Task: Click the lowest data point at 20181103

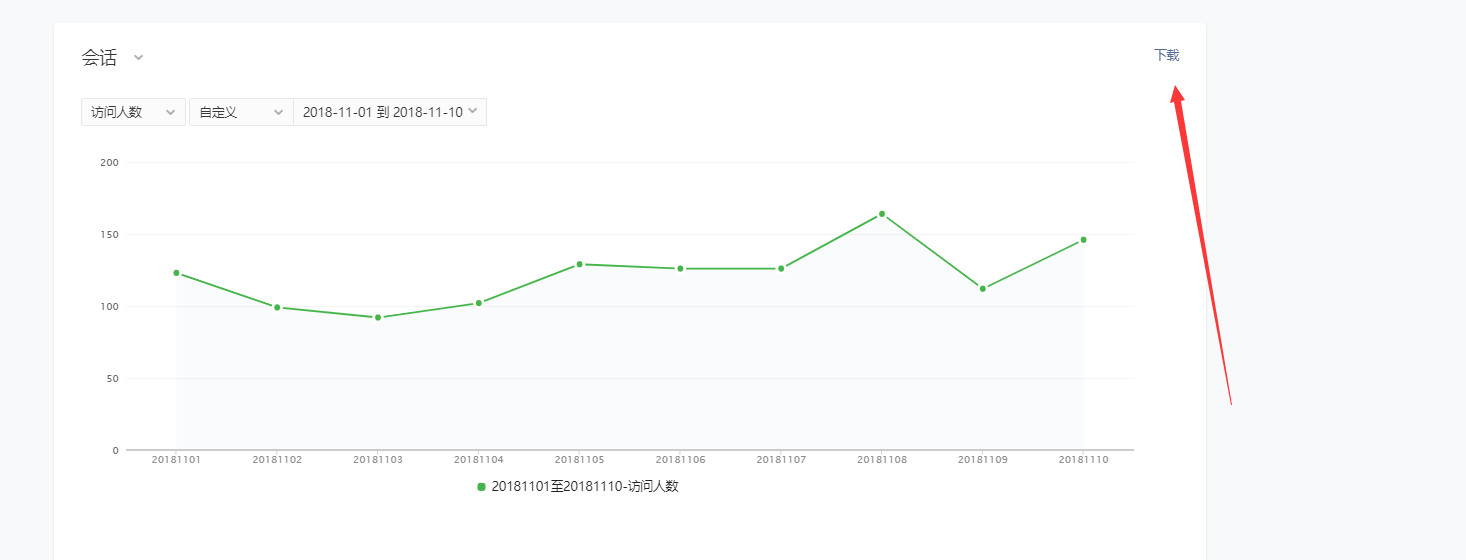Action: [378, 317]
